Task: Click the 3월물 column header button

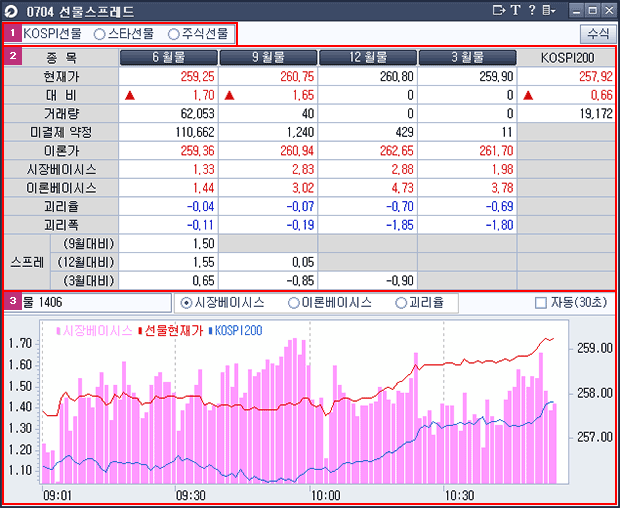Action: point(466,57)
